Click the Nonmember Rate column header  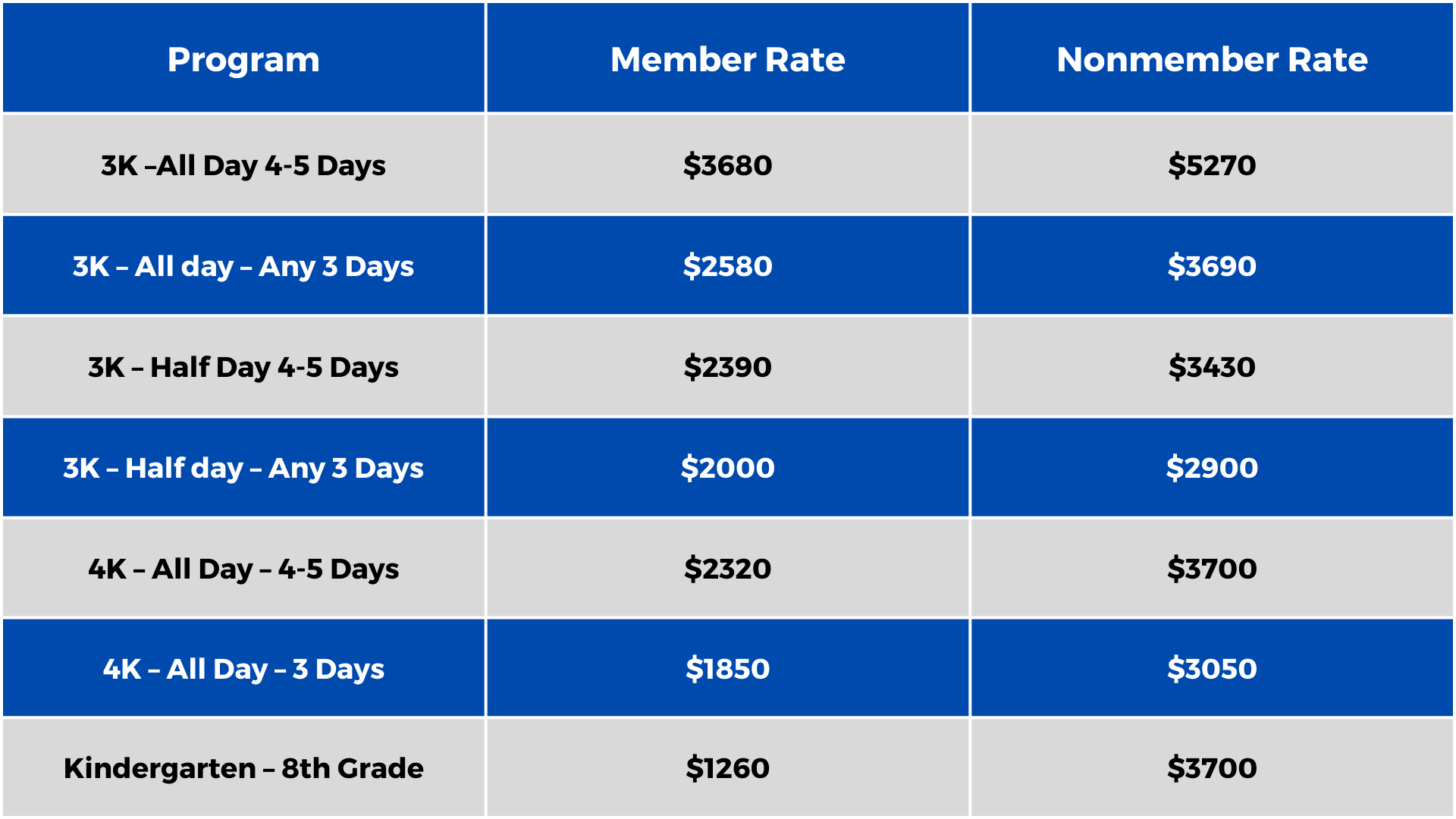pos(1212,59)
